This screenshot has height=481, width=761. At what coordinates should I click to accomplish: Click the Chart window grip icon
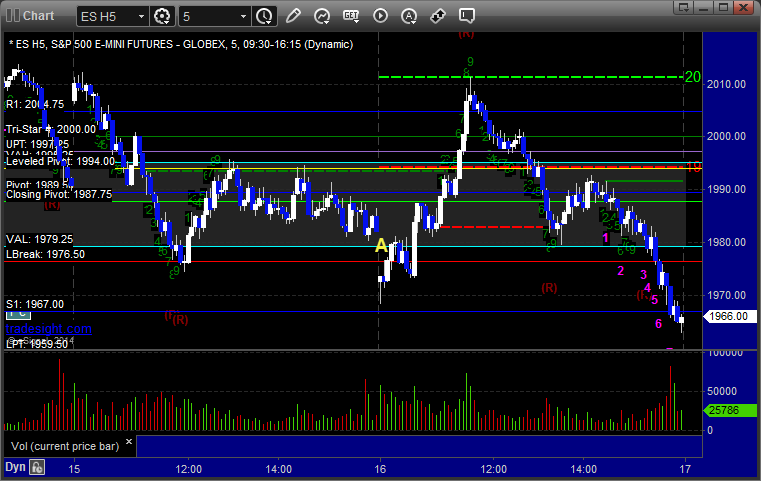pos(13,16)
